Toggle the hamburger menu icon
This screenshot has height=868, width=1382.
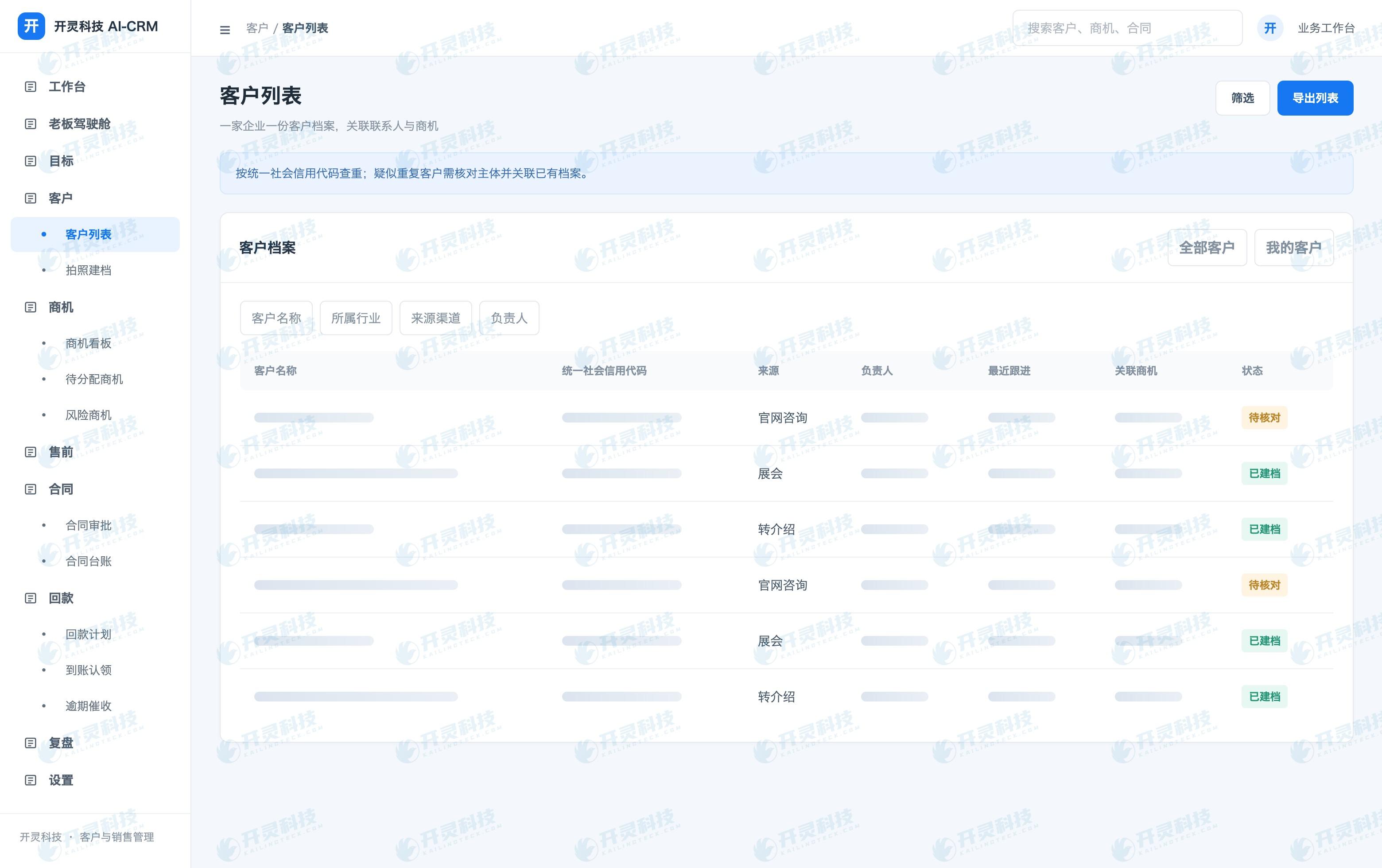[225, 29]
